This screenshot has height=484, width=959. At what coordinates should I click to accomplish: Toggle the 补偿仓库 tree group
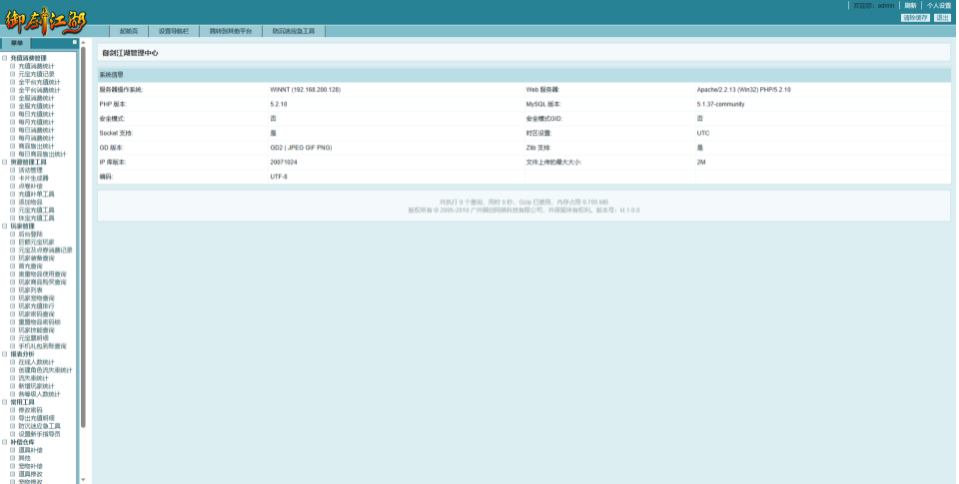(x=5, y=442)
